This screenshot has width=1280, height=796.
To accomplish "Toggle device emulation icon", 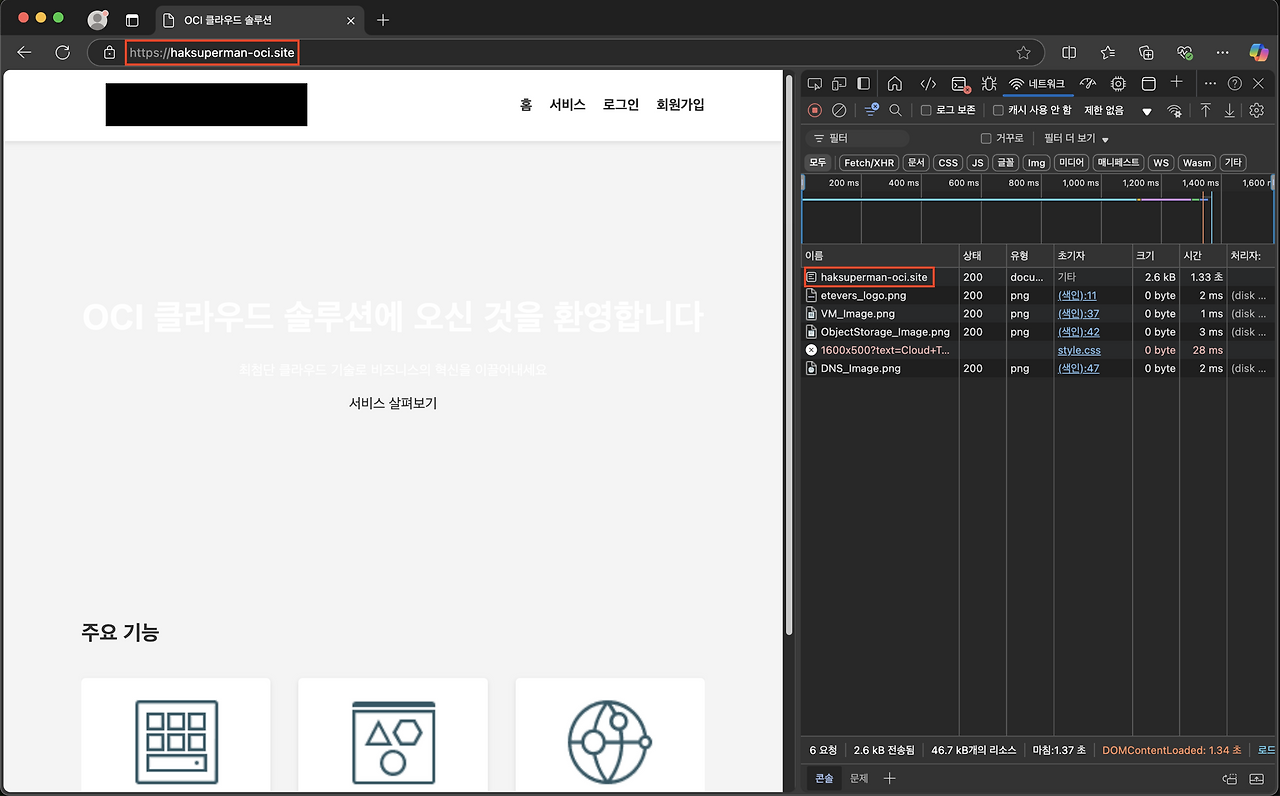I will coord(839,84).
